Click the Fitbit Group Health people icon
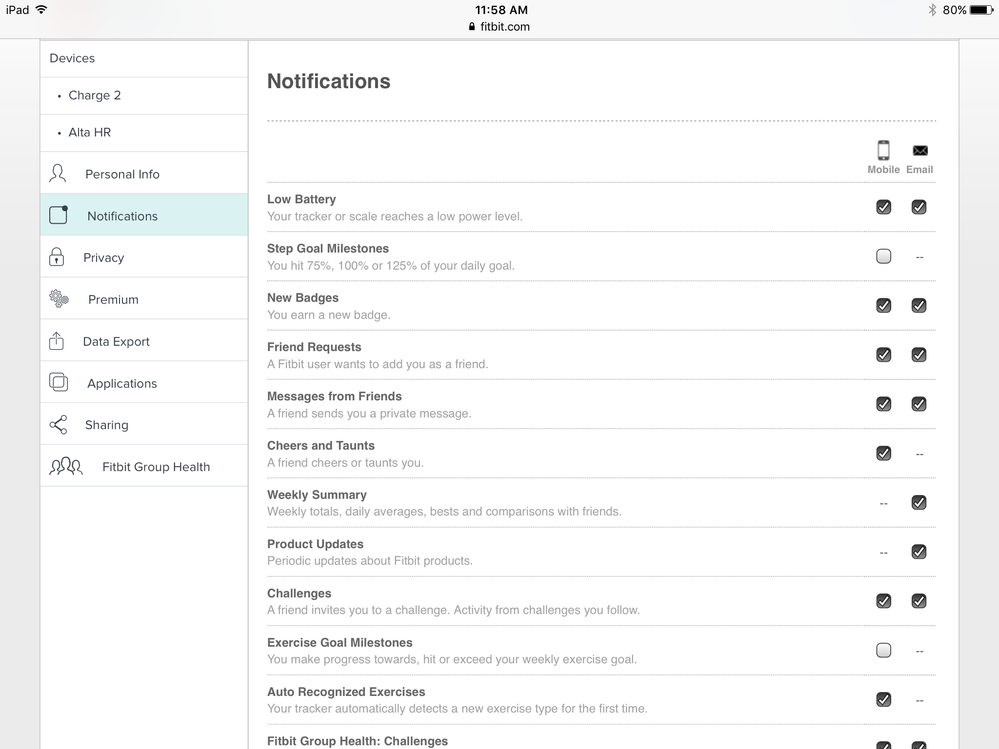This screenshot has height=749, width=999. (x=66, y=467)
